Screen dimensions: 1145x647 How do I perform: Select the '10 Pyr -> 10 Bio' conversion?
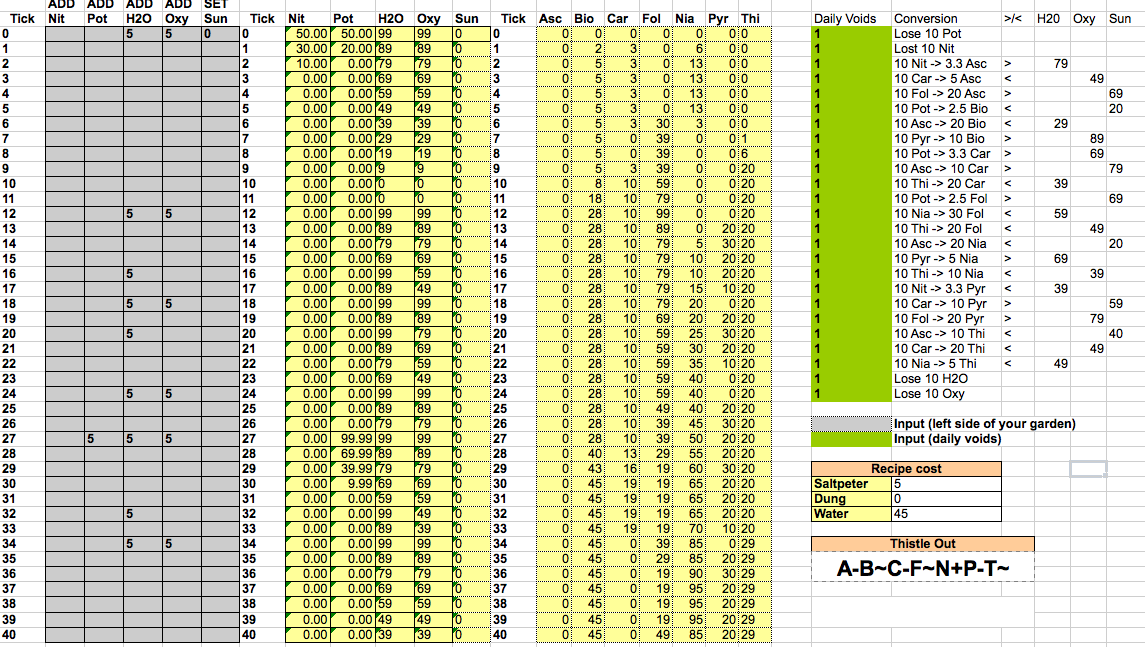[x=946, y=139]
